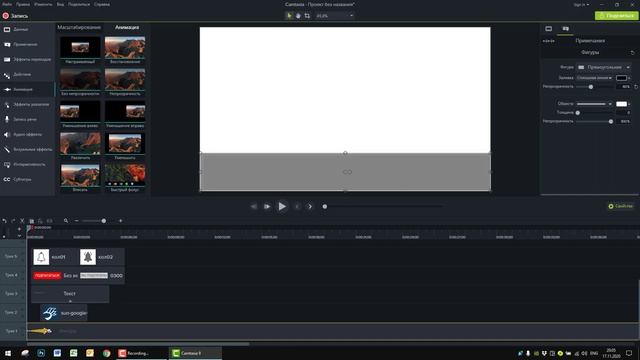Open the black fill color swatch

[x=621, y=78]
